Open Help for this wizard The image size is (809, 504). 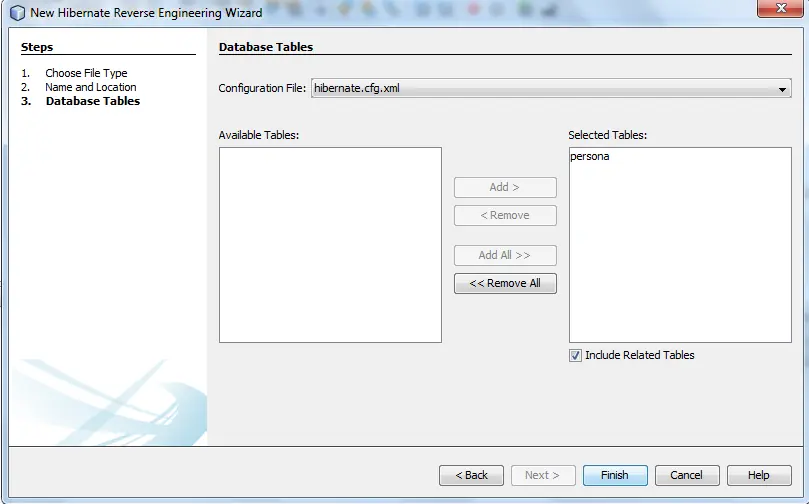(759, 475)
